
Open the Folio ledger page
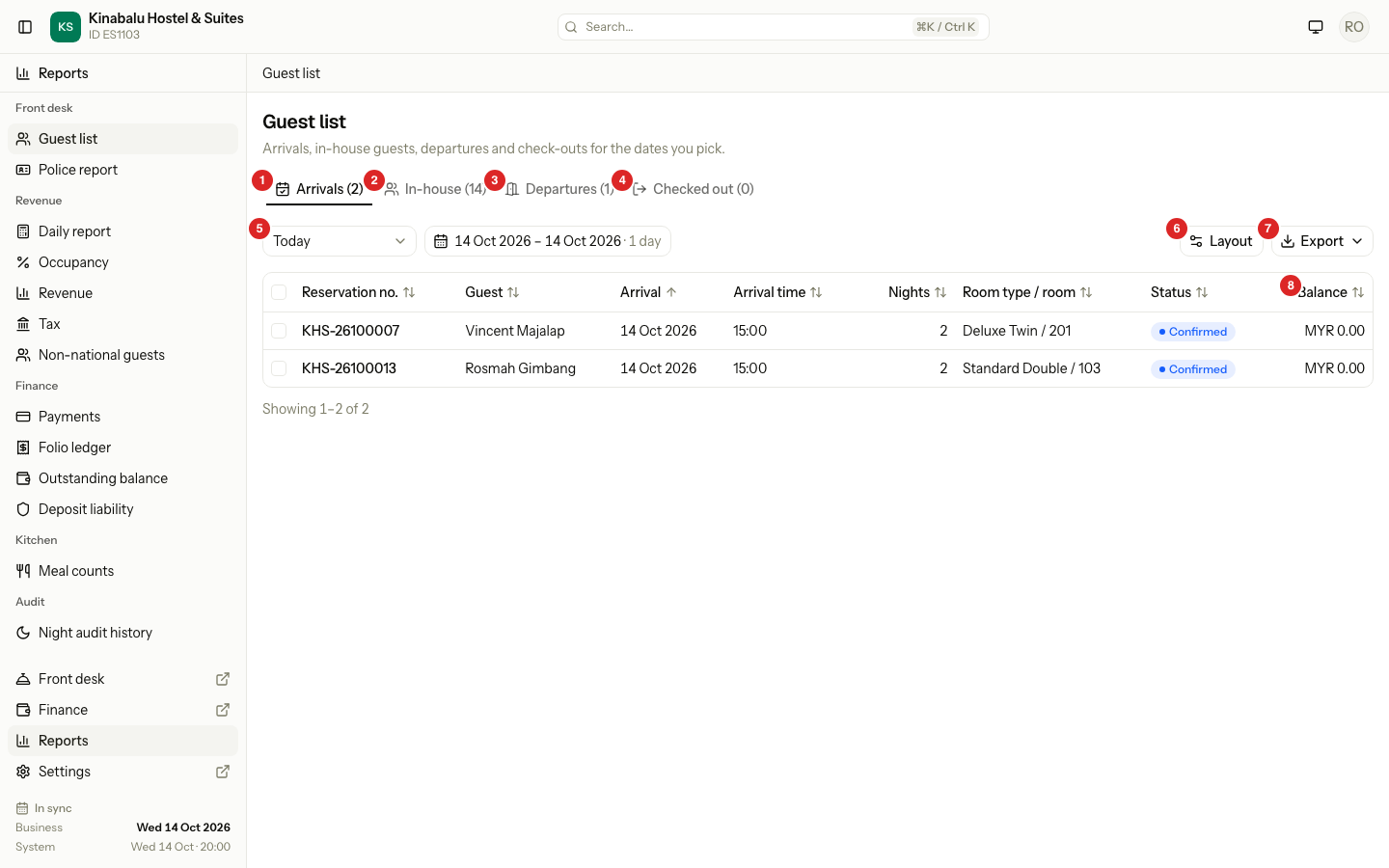(123, 448)
